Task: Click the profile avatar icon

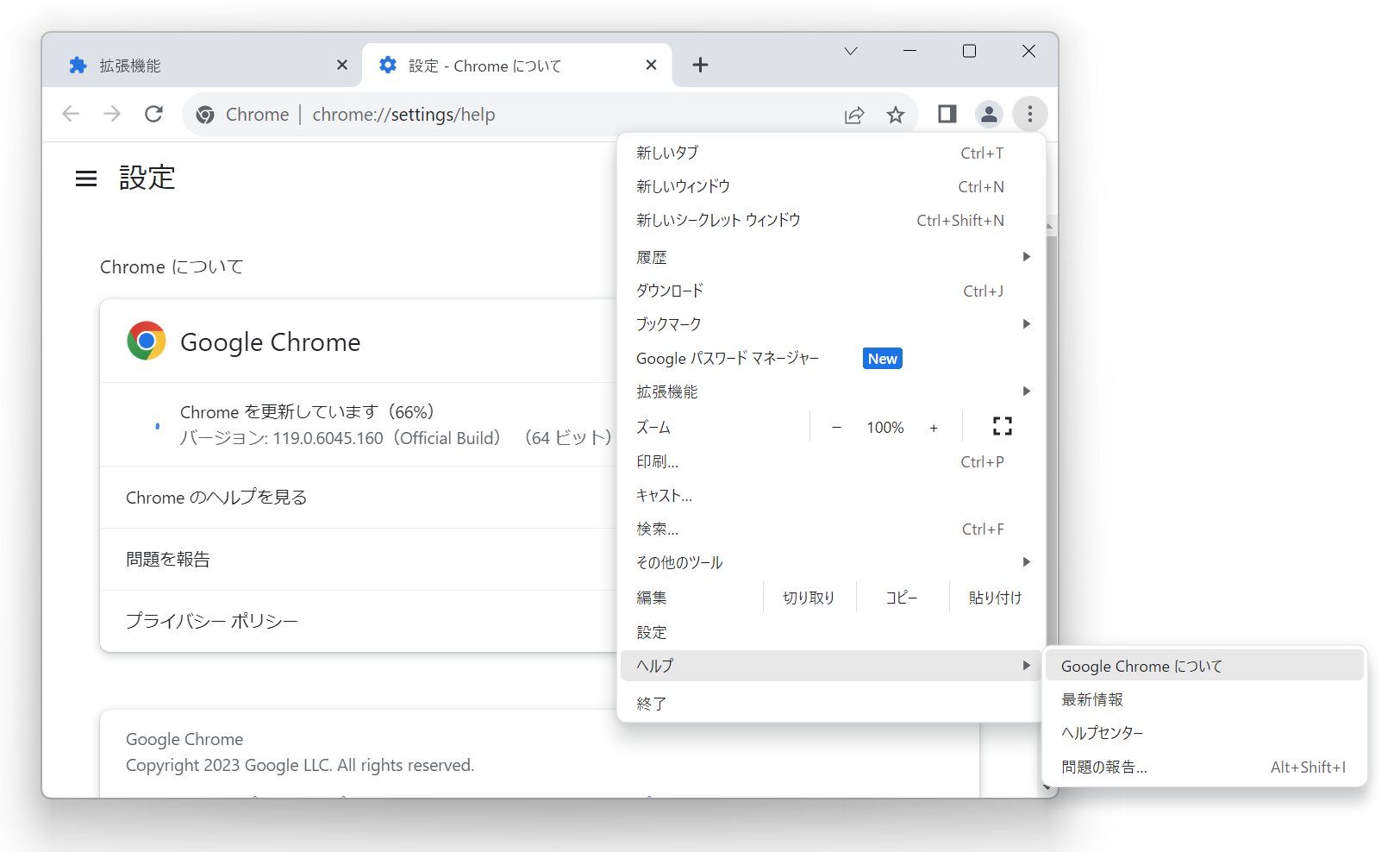Action: [989, 114]
